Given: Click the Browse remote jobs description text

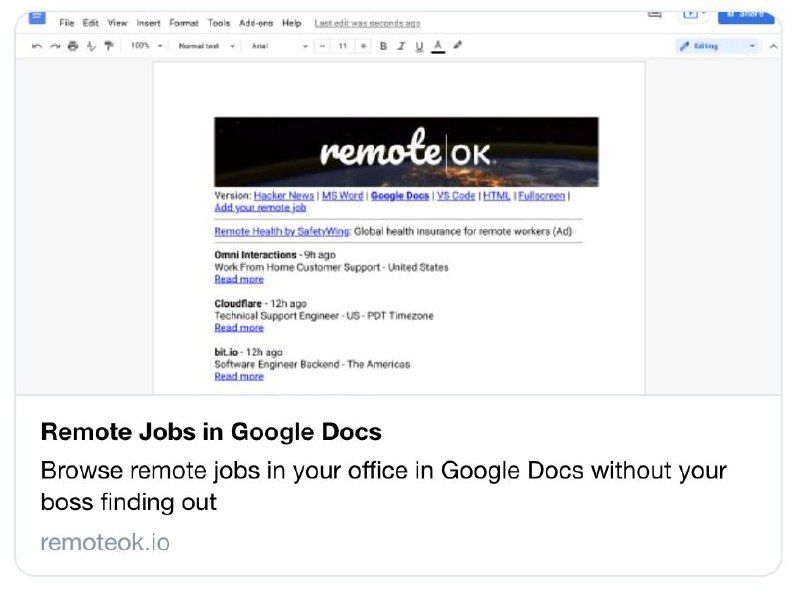Looking at the screenshot, I should pyautogui.click(x=384, y=486).
